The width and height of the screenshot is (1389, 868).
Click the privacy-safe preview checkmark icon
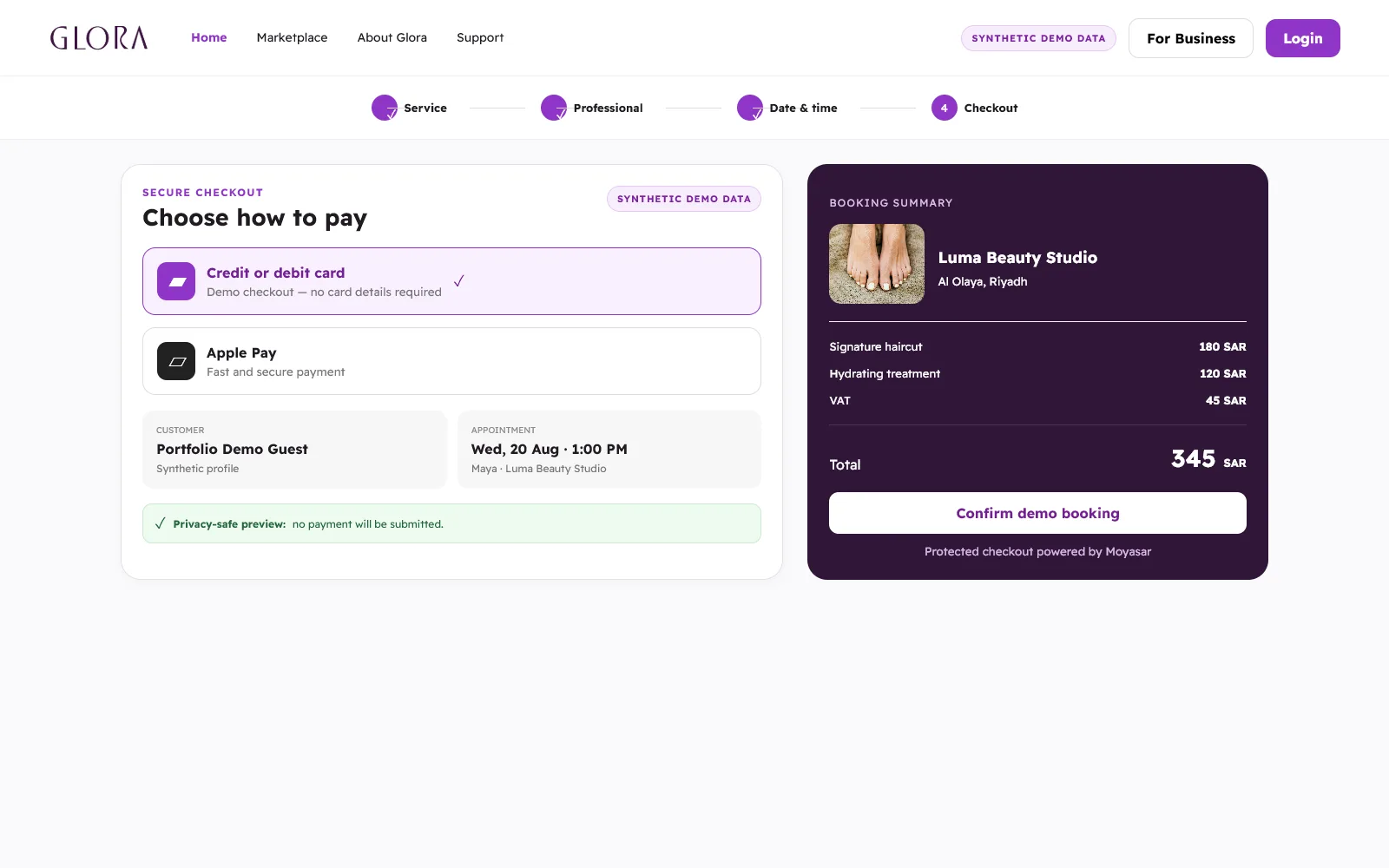(161, 523)
